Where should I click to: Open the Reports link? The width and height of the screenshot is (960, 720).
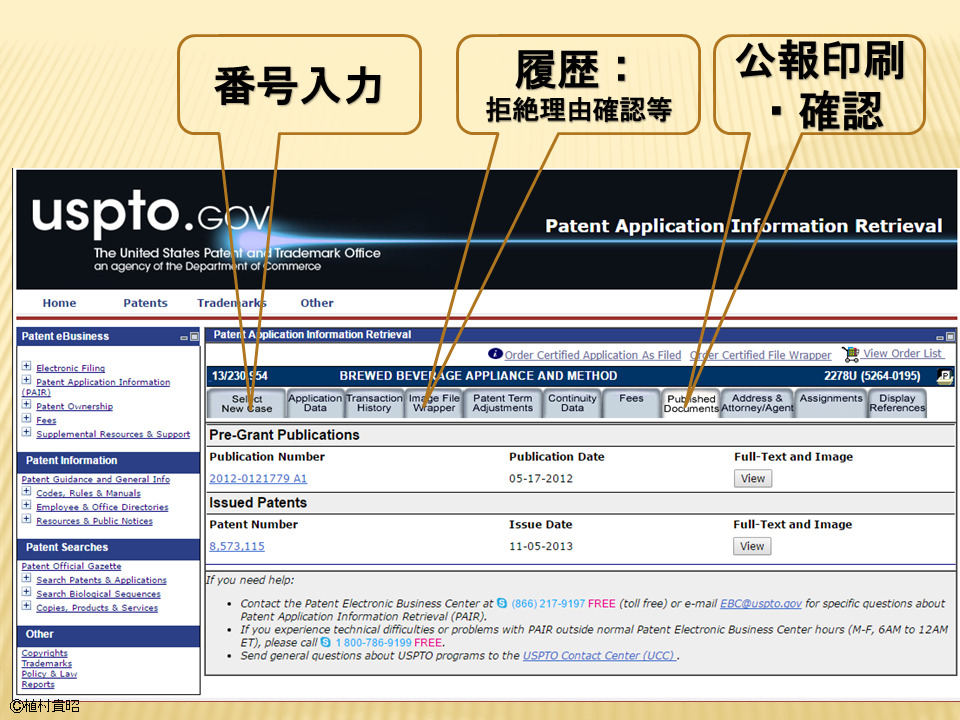tap(38, 684)
